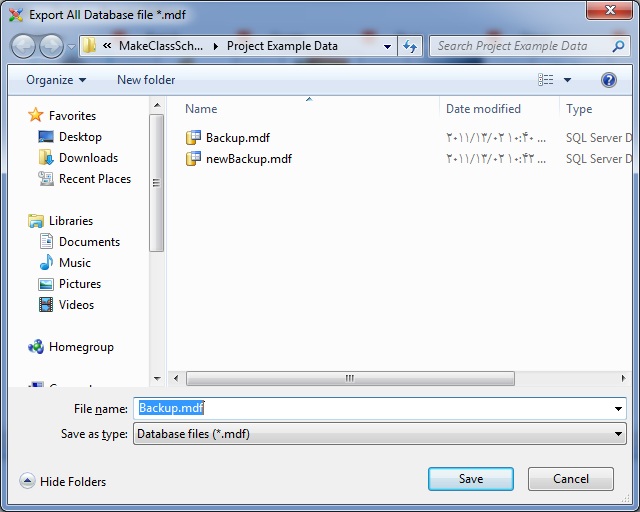Open the File name dropdown arrow
The image size is (640, 512).
coord(618,409)
